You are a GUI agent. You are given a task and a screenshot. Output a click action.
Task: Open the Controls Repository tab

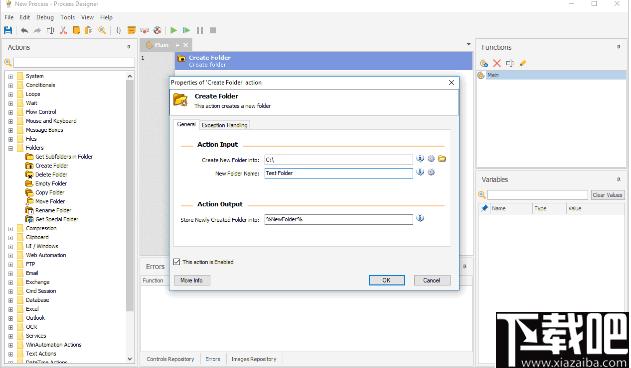point(170,359)
